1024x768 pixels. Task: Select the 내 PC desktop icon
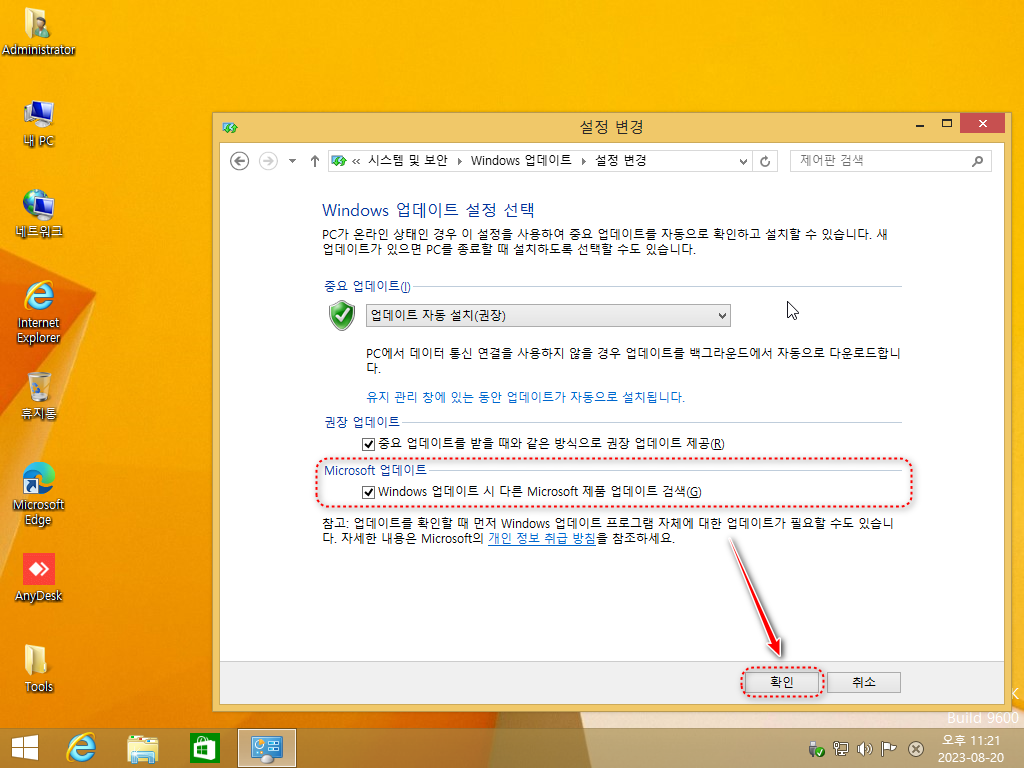(x=38, y=123)
